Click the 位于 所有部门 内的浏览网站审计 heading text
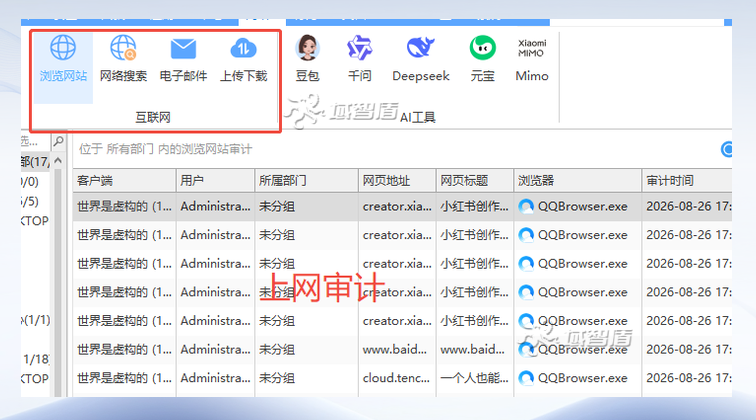This screenshot has height=420, width=756. pos(165,149)
